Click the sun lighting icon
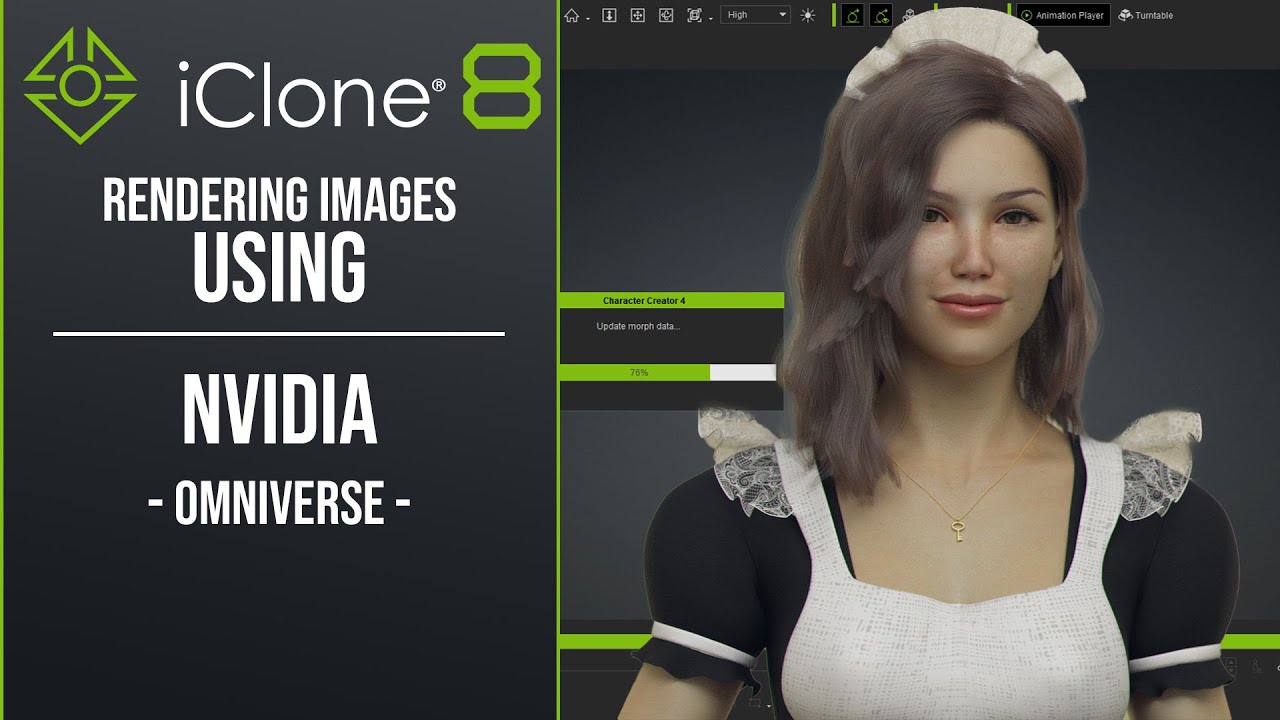Screen dimensions: 1280x720 click(808, 15)
